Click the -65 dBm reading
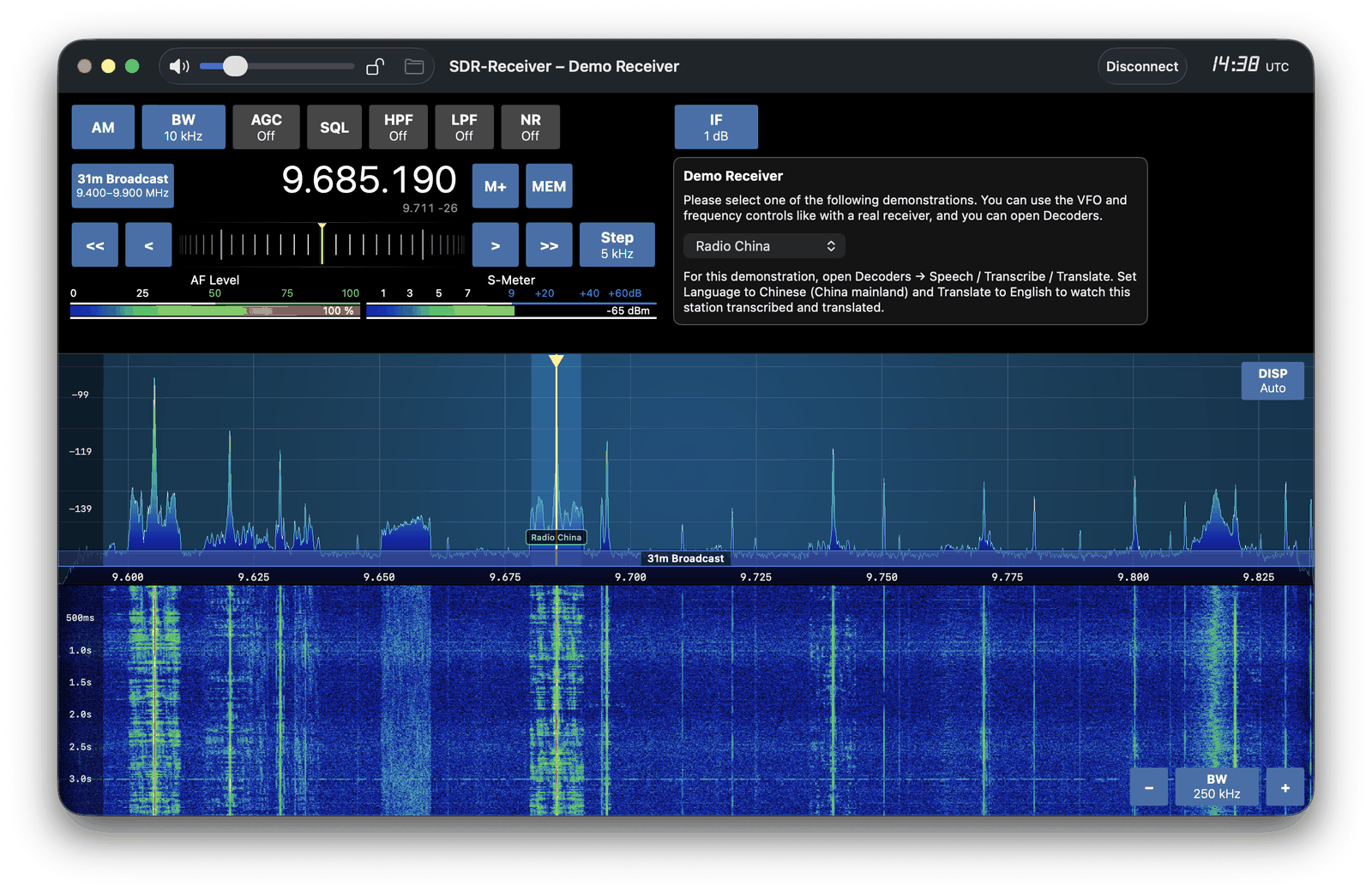This screenshot has height=892, width=1372. pyautogui.click(x=629, y=310)
